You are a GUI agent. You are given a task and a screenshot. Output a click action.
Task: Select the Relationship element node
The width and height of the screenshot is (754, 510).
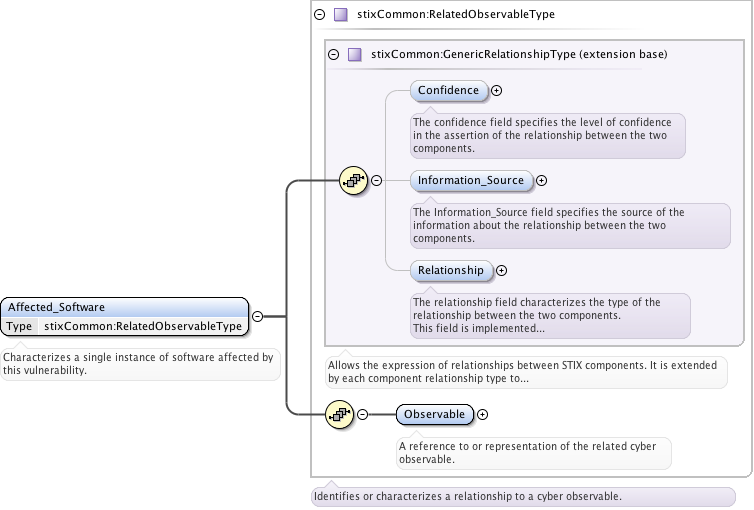(450, 270)
